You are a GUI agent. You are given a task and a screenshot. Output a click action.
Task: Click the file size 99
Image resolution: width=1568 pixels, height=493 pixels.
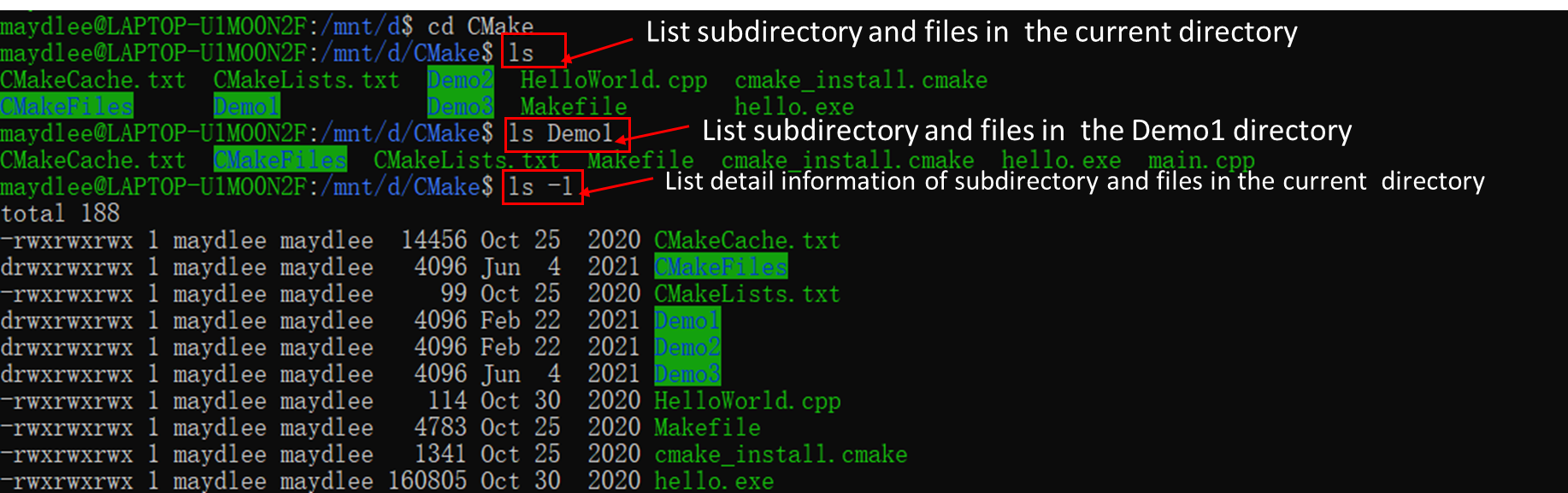tap(454, 293)
